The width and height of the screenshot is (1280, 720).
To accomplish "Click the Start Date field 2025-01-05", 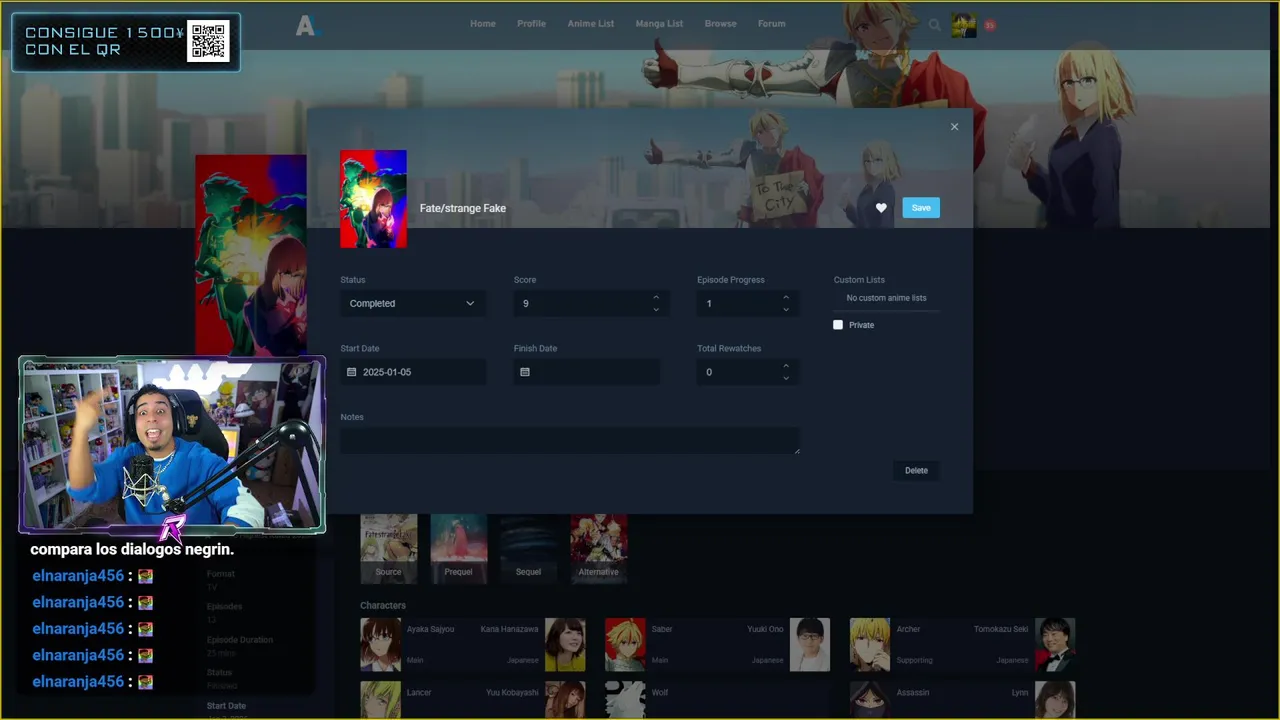I will [x=413, y=372].
